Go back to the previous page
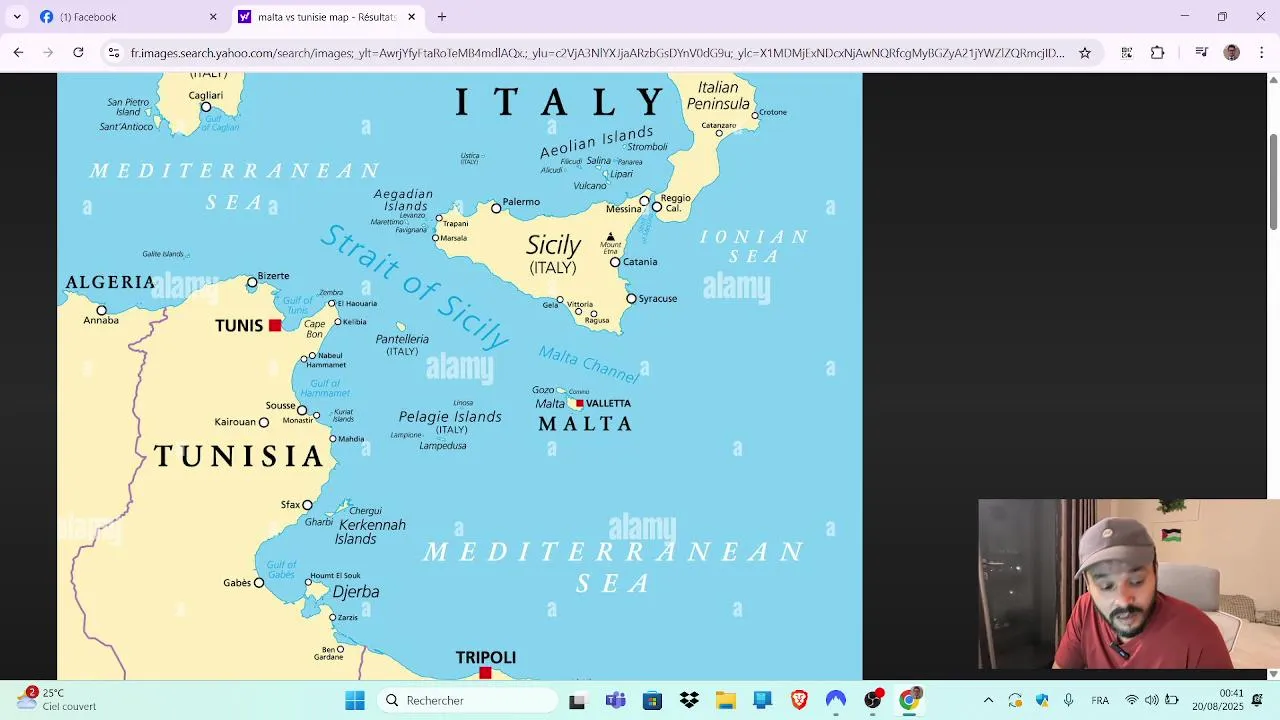The height and width of the screenshot is (720, 1280). [18, 53]
